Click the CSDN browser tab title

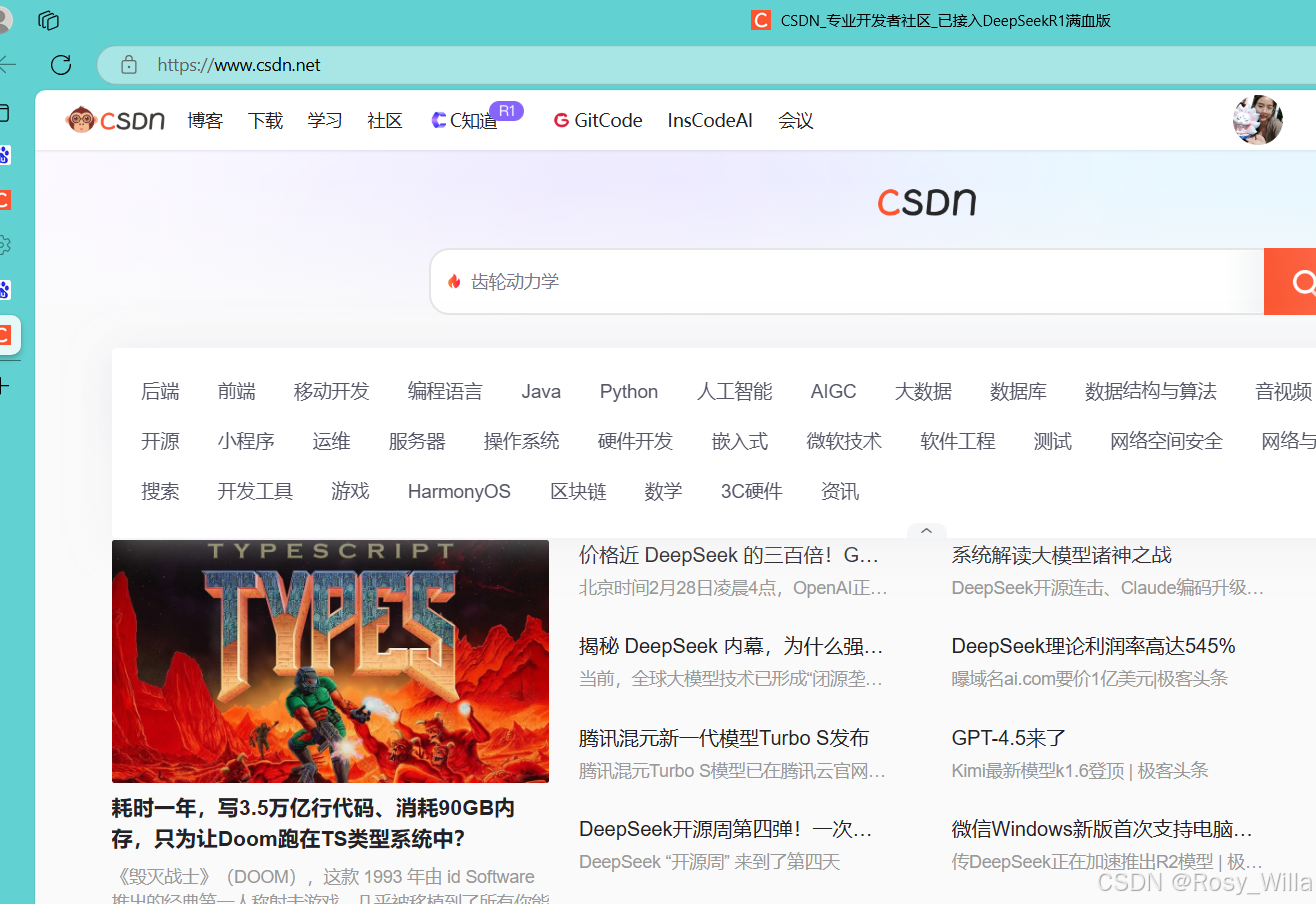click(945, 20)
